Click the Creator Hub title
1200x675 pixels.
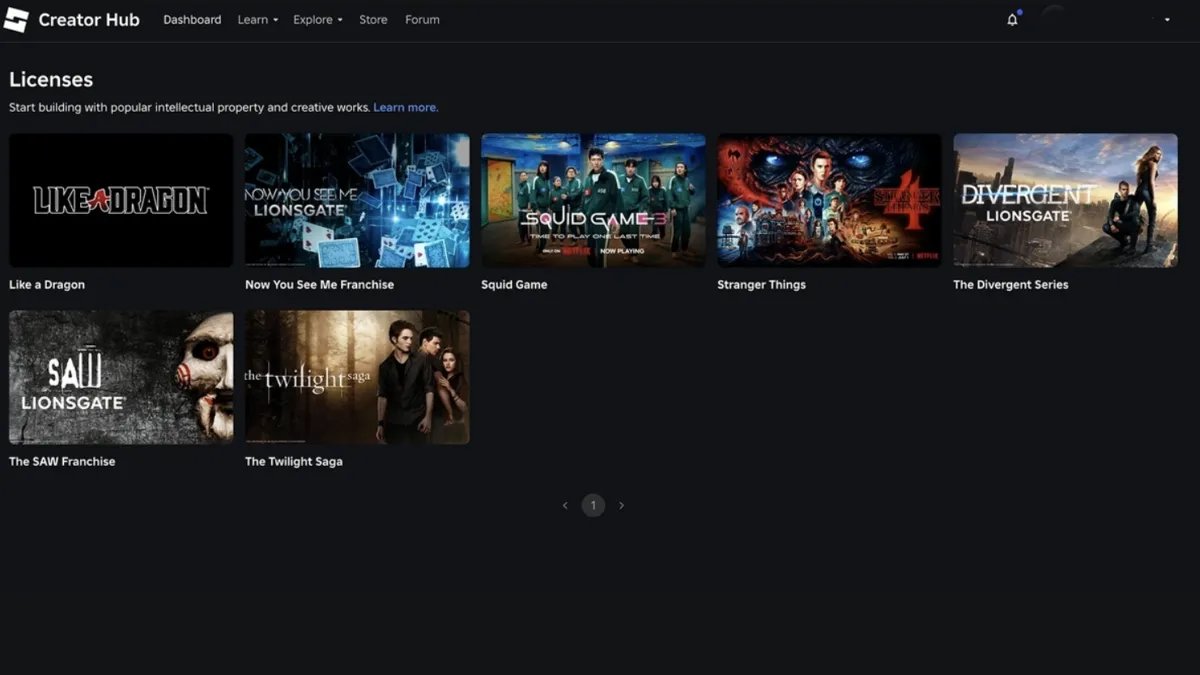(x=89, y=20)
